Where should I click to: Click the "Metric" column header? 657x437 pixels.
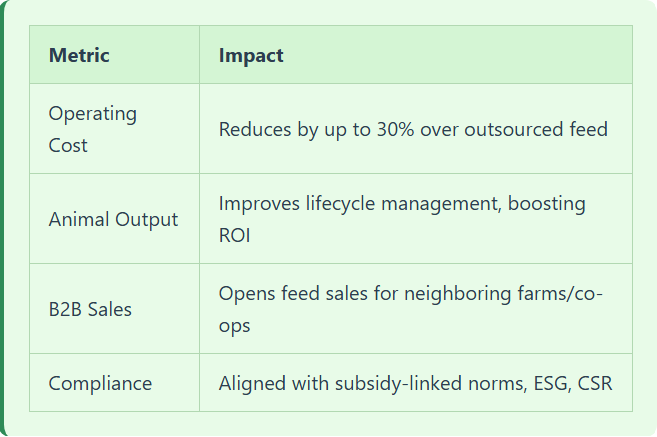[79, 56]
